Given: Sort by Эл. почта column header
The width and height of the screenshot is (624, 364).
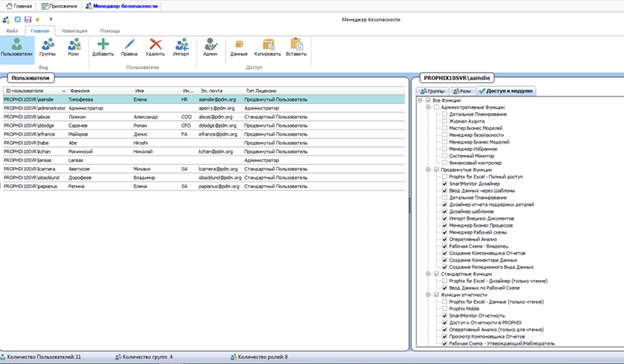Looking at the screenshot, I should click(x=220, y=91).
